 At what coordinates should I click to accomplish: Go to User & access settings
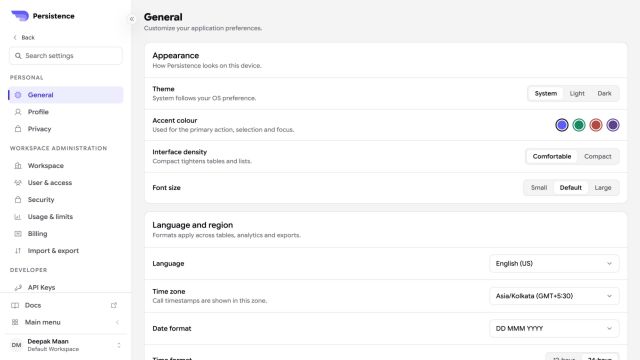point(66,182)
